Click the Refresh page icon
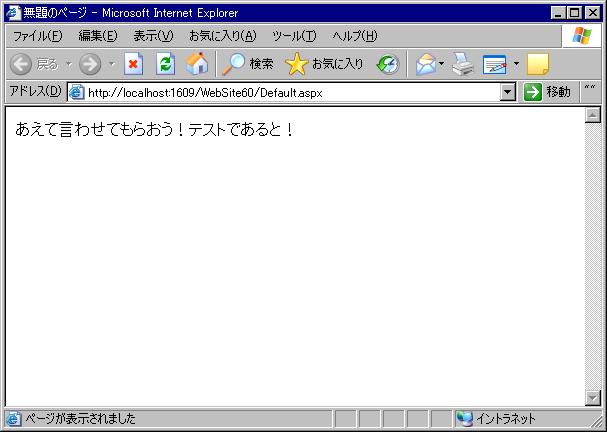Screen dimensions: 607x432 click(166, 64)
